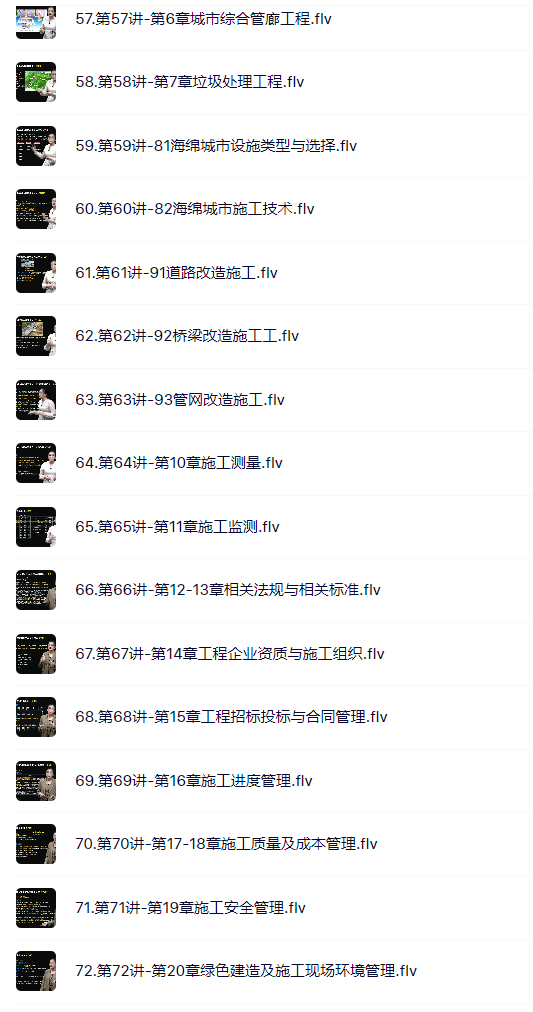Open 61.第61讲-91道路改造施工.flv

coord(176,273)
